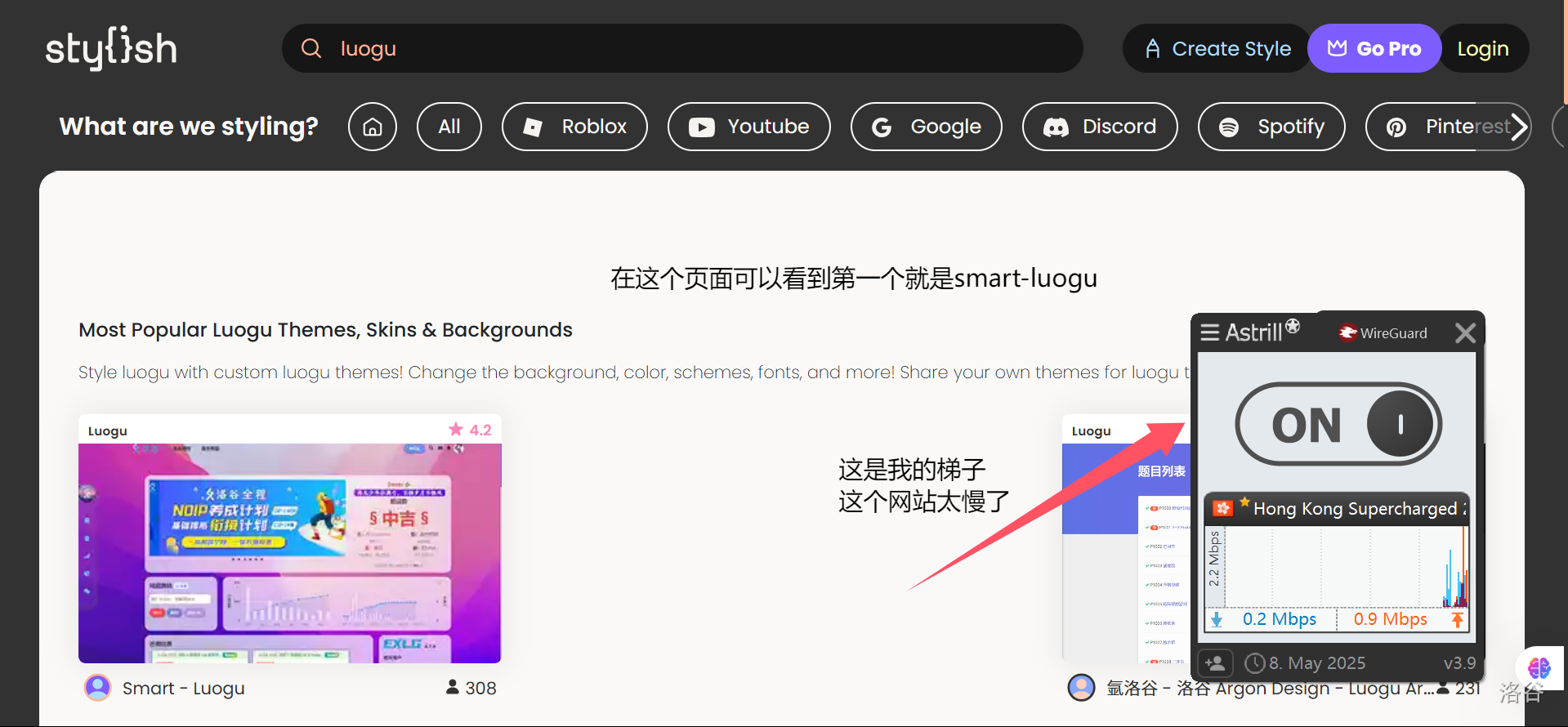The image size is (1568, 727).
Task: Click the search magnifier icon
Action: click(311, 48)
